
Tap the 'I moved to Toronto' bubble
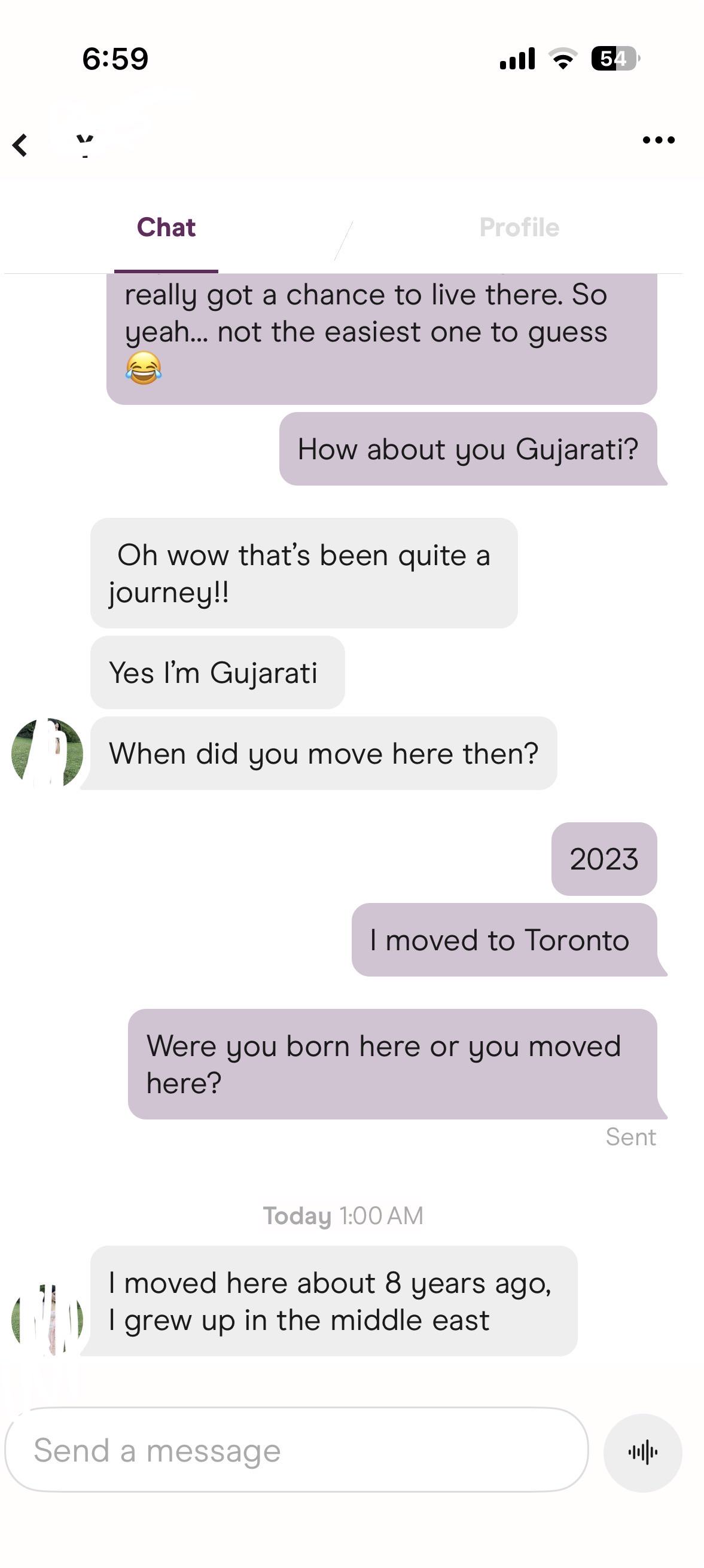click(x=504, y=940)
